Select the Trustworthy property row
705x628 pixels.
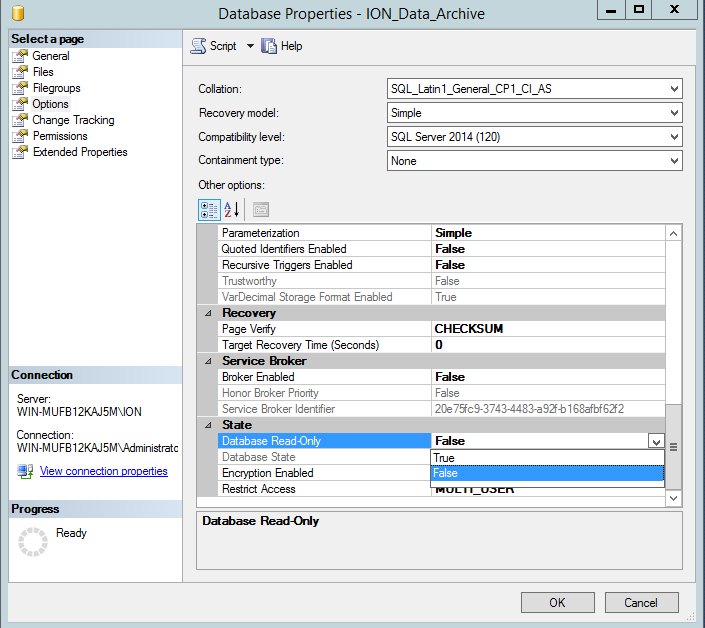click(442, 281)
